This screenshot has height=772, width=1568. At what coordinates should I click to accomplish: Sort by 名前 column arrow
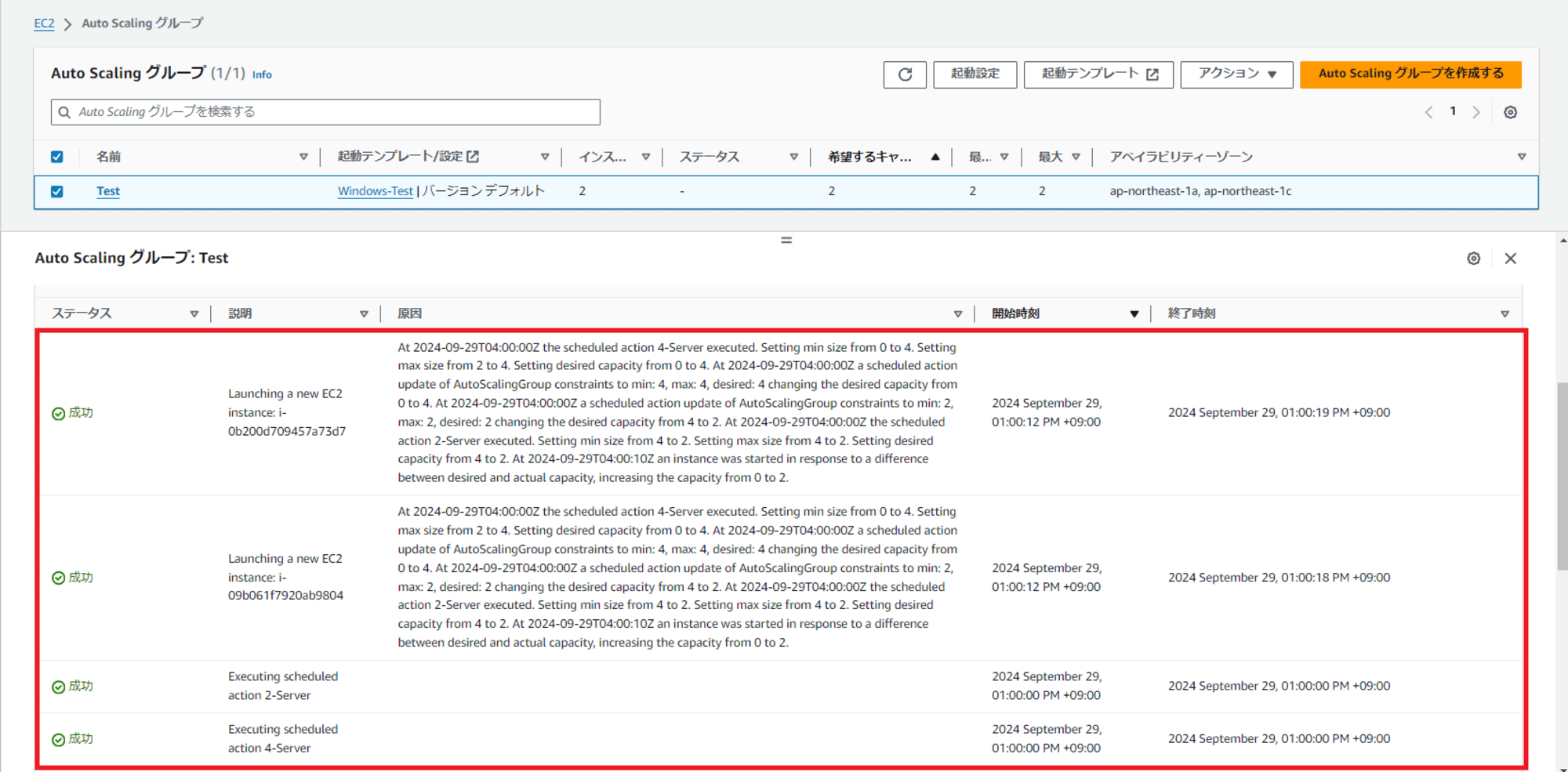point(303,157)
